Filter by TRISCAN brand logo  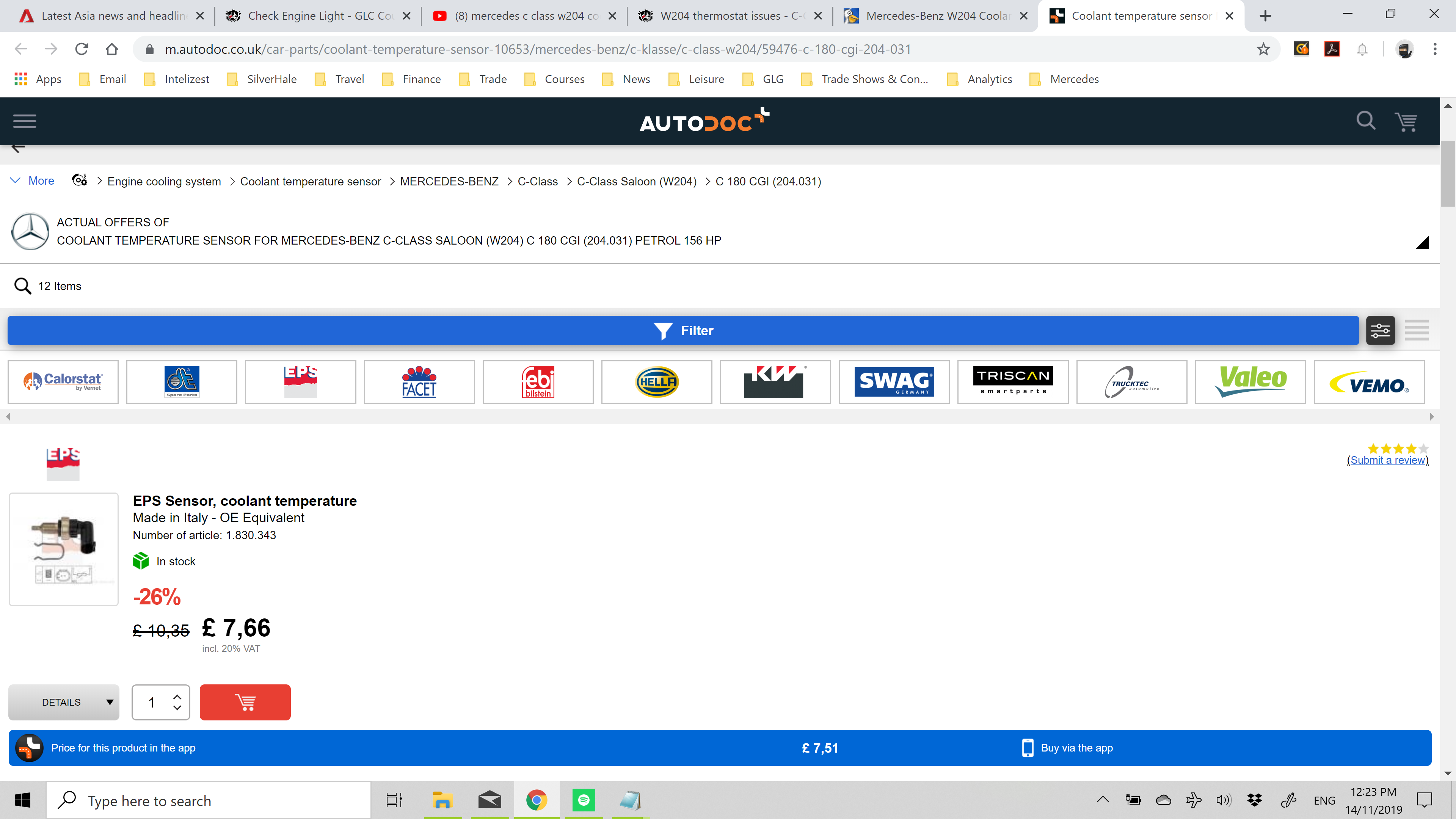[1013, 382]
